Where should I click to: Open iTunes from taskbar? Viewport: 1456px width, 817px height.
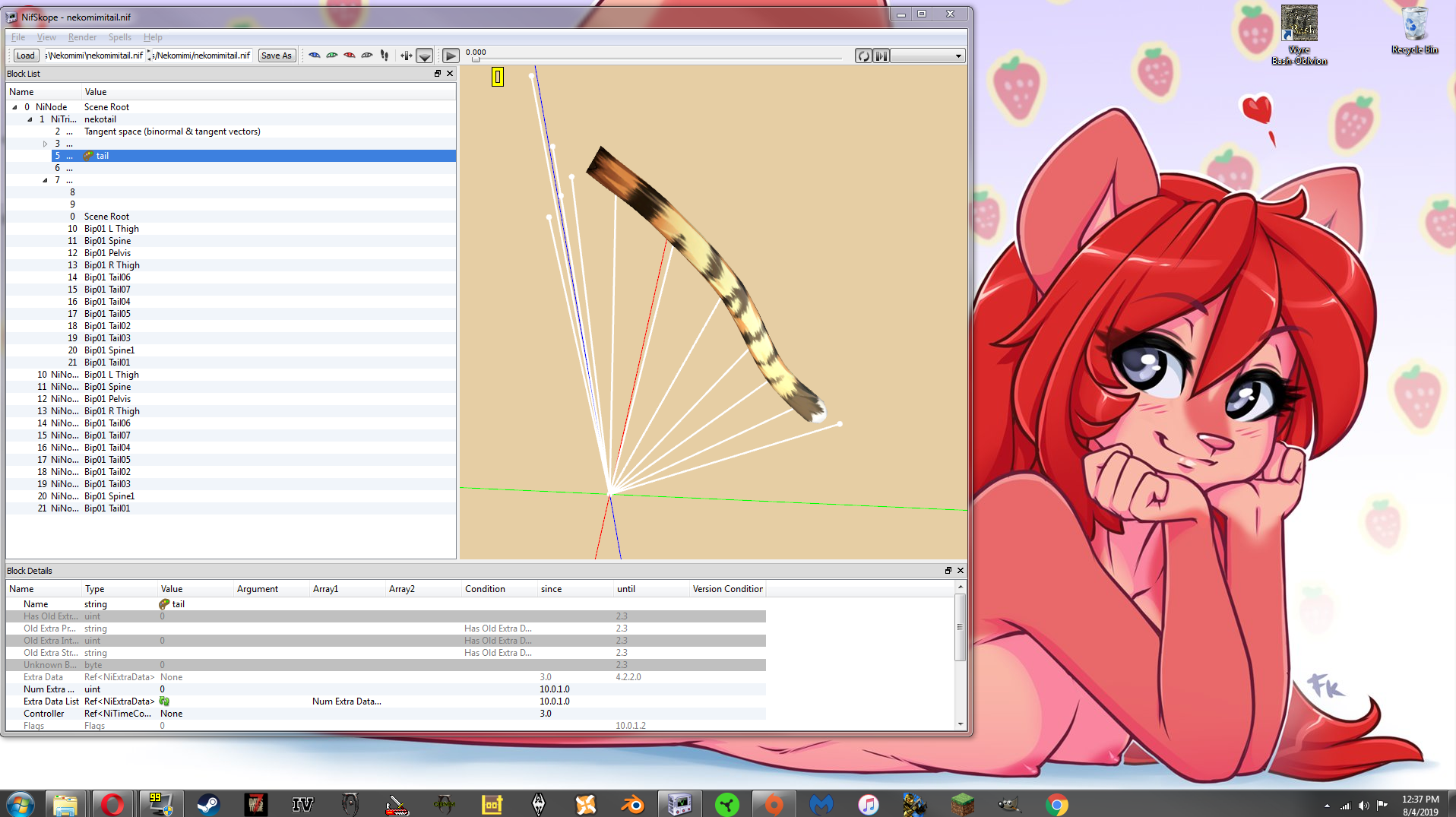pos(869,804)
